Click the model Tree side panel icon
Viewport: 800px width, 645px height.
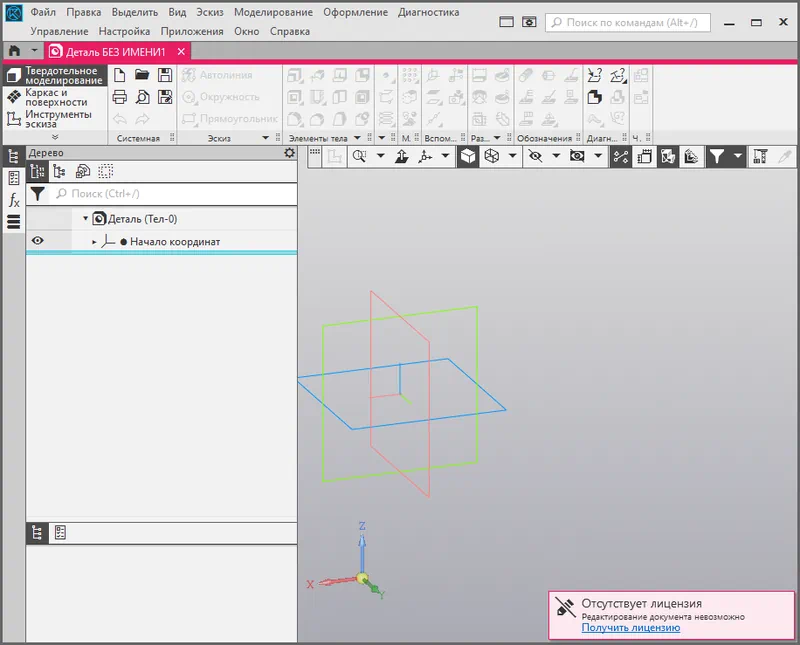(14, 156)
